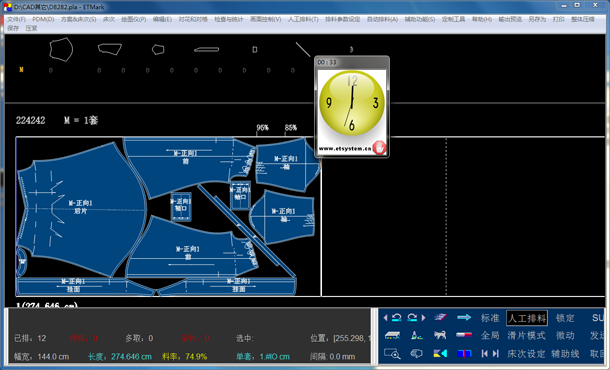The height and width of the screenshot is (370, 610).
Task: Click the redo rotate-right arrow icon
Action: click(412, 317)
